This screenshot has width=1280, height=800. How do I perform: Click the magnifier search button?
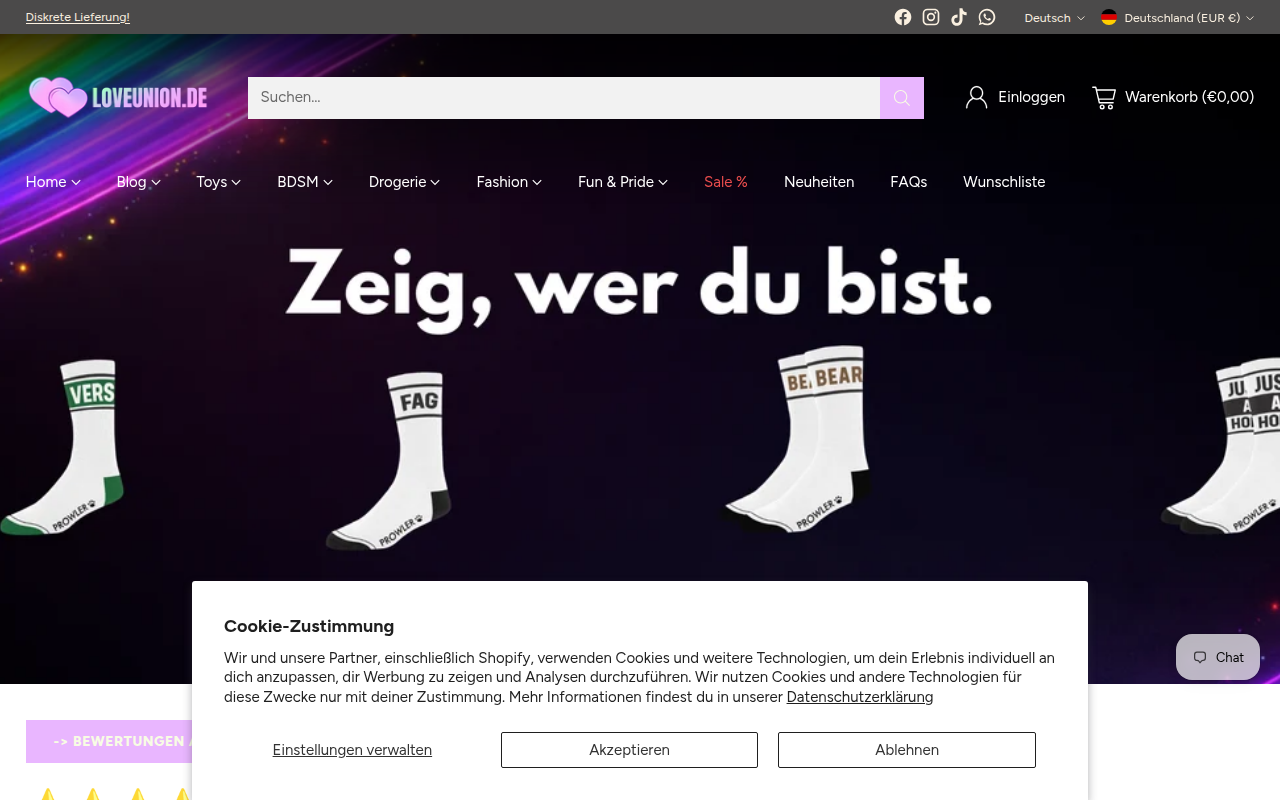point(902,98)
